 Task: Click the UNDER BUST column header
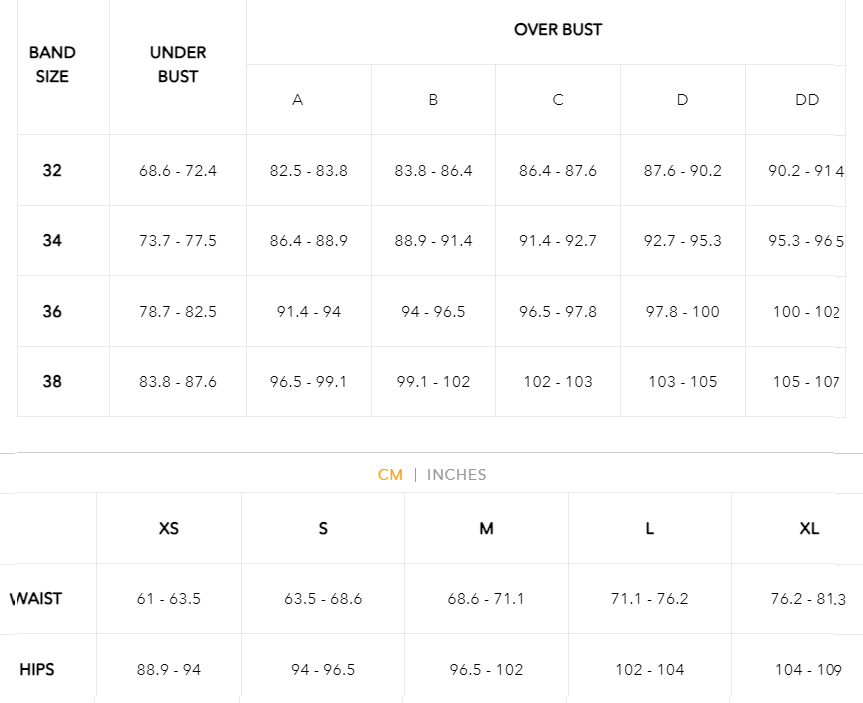178,64
